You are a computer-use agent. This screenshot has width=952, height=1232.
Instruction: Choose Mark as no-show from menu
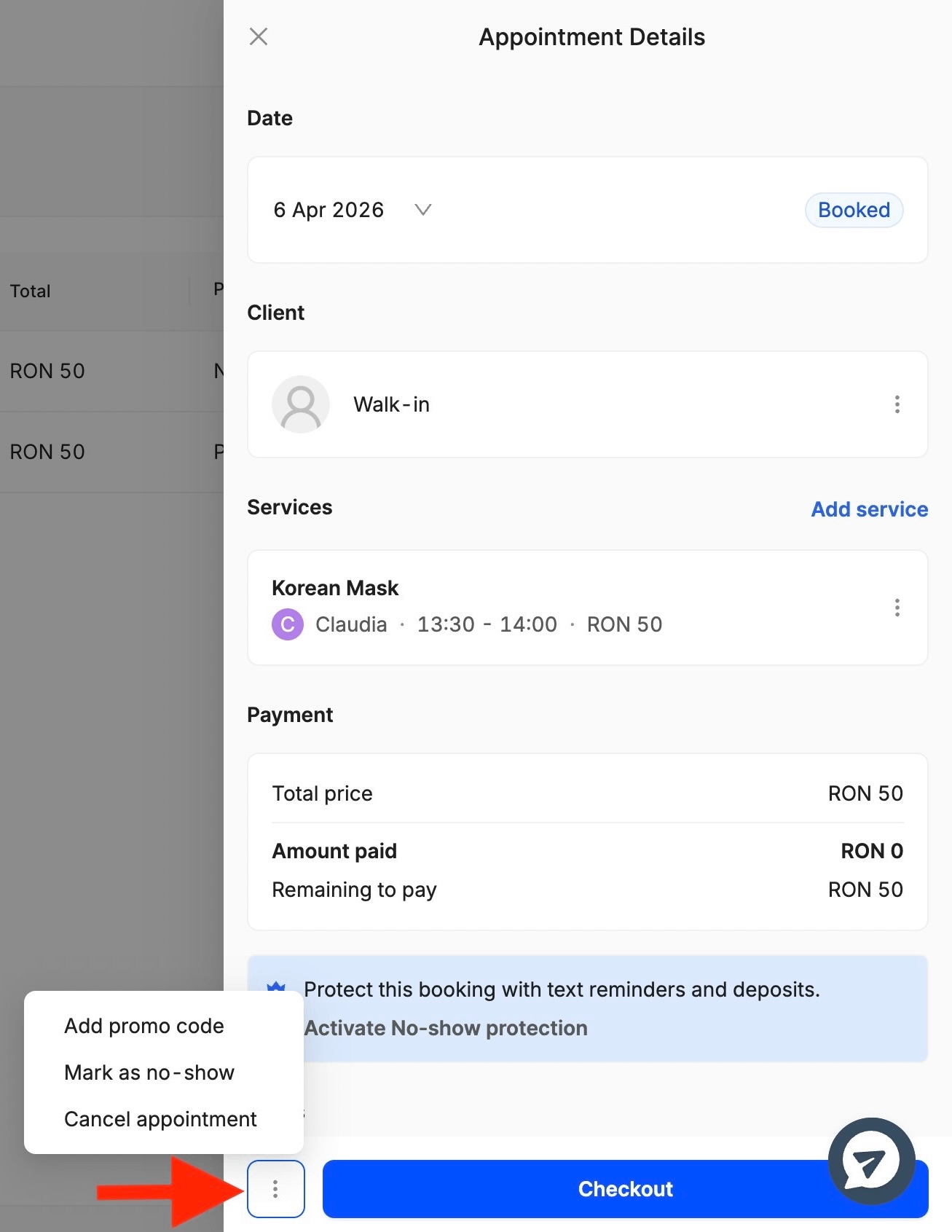pos(149,1072)
